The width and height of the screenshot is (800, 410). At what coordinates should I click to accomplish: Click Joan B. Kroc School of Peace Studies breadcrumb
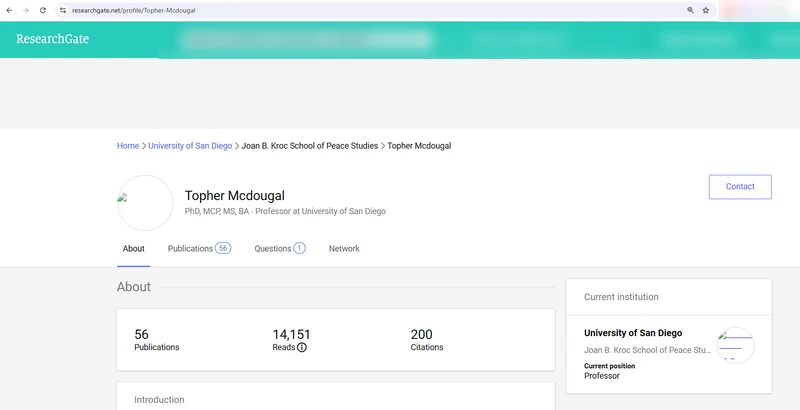[x=310, y=146]
